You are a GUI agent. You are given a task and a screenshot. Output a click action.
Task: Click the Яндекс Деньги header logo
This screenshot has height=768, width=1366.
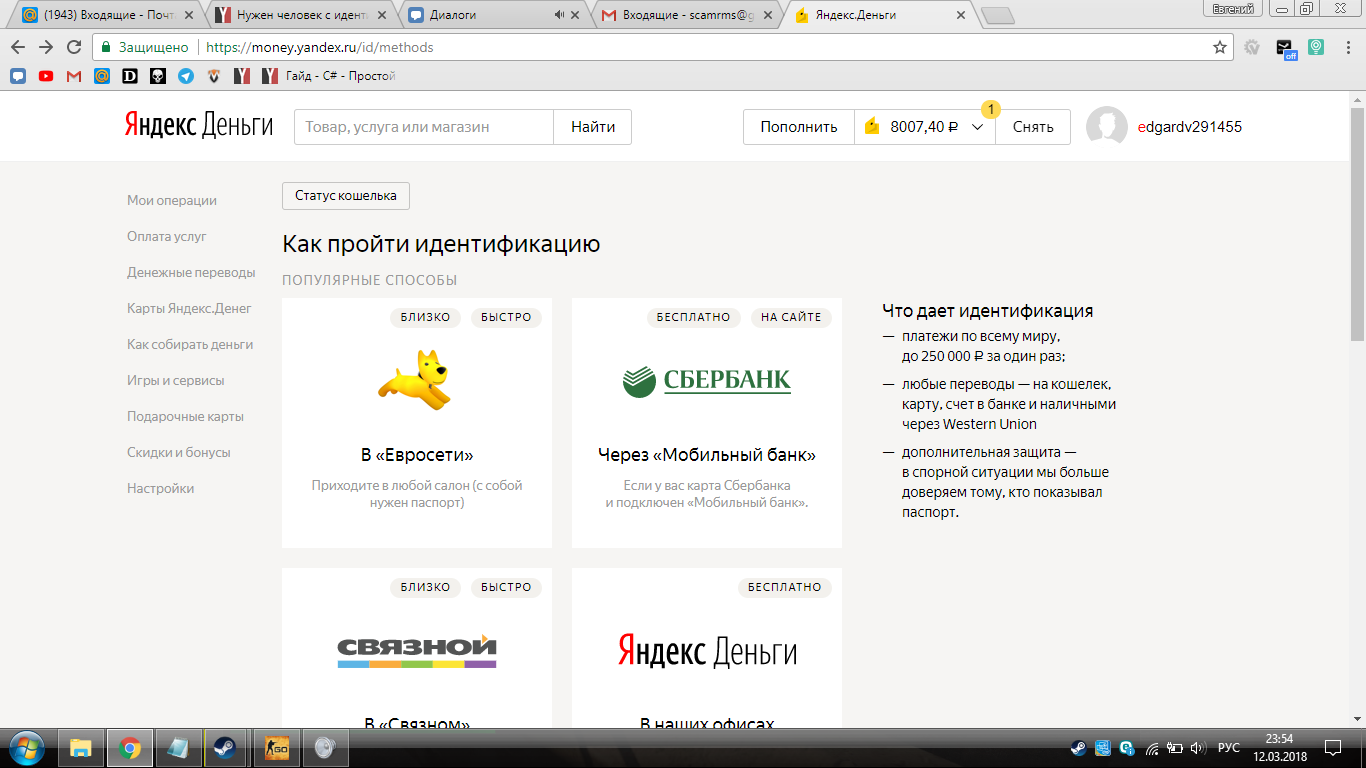[199, 125]
